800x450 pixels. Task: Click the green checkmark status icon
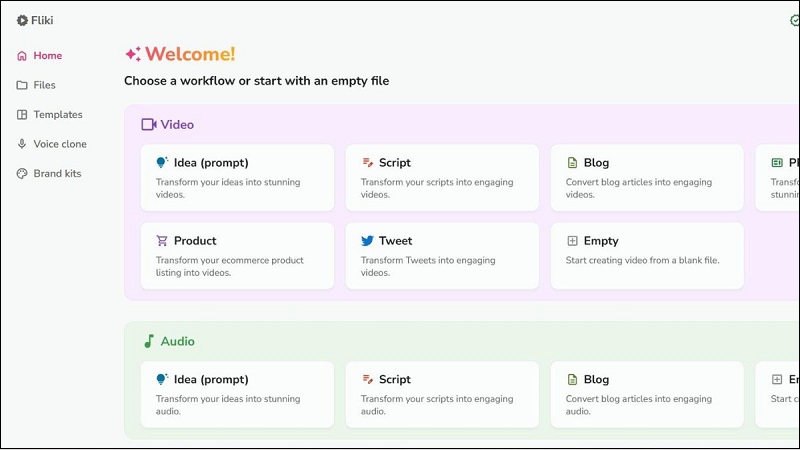pos(794,21)
